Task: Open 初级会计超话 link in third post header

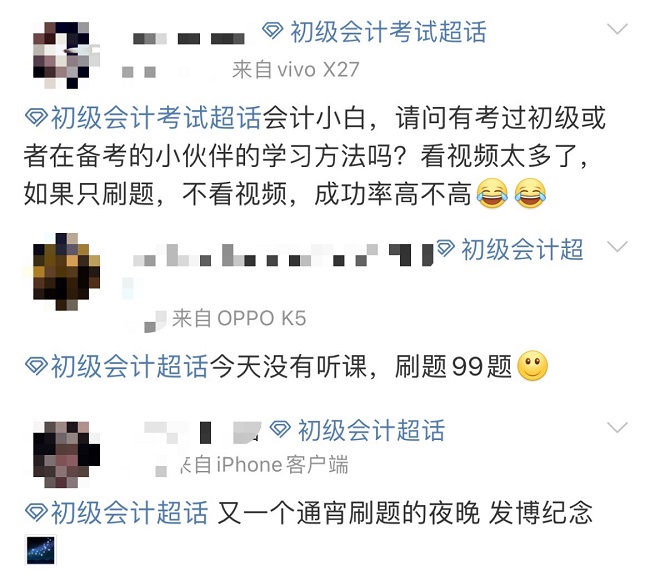Action: tap(371, 430)
